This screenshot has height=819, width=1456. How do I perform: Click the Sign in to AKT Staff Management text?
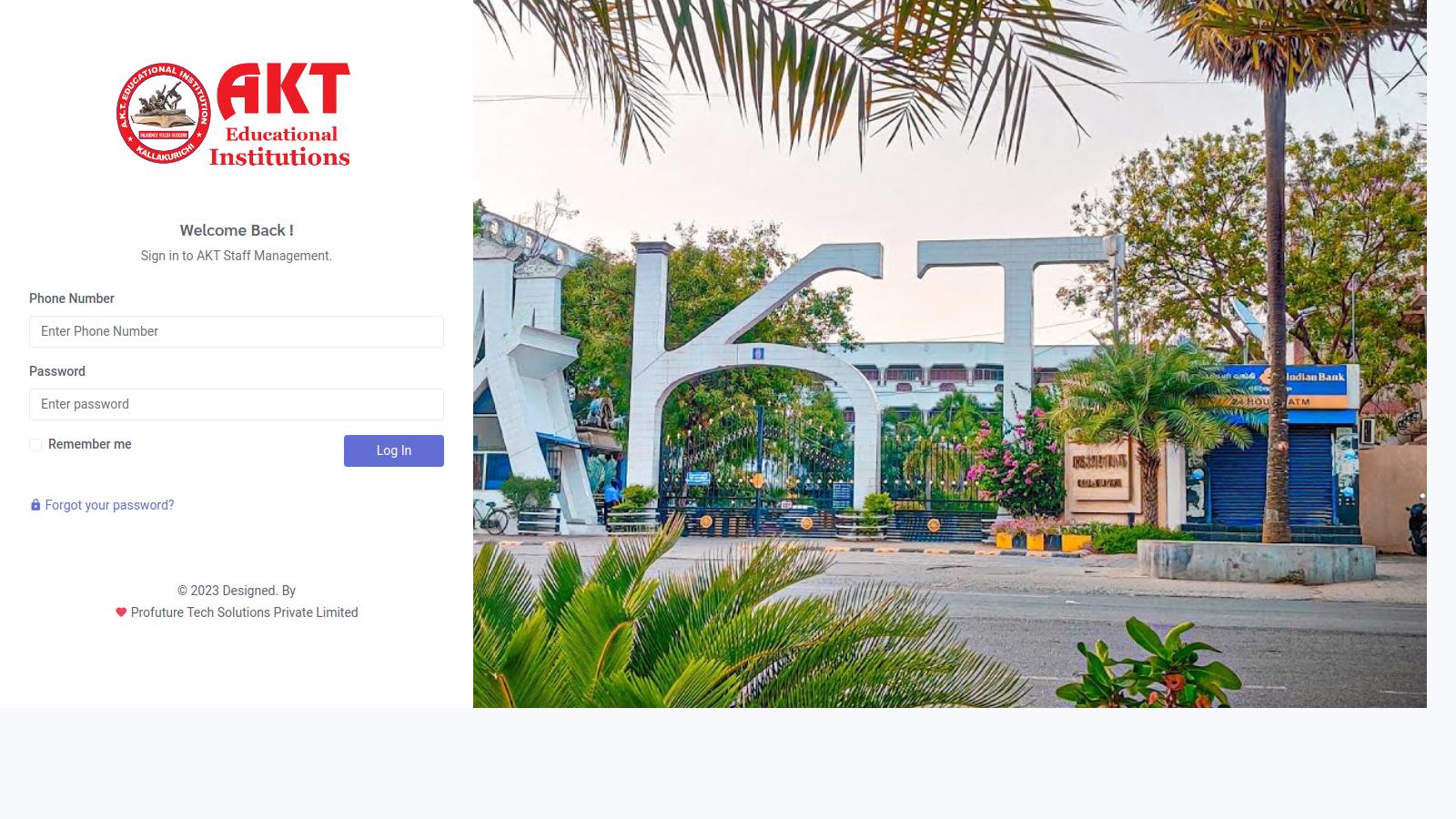click(237, 256)
